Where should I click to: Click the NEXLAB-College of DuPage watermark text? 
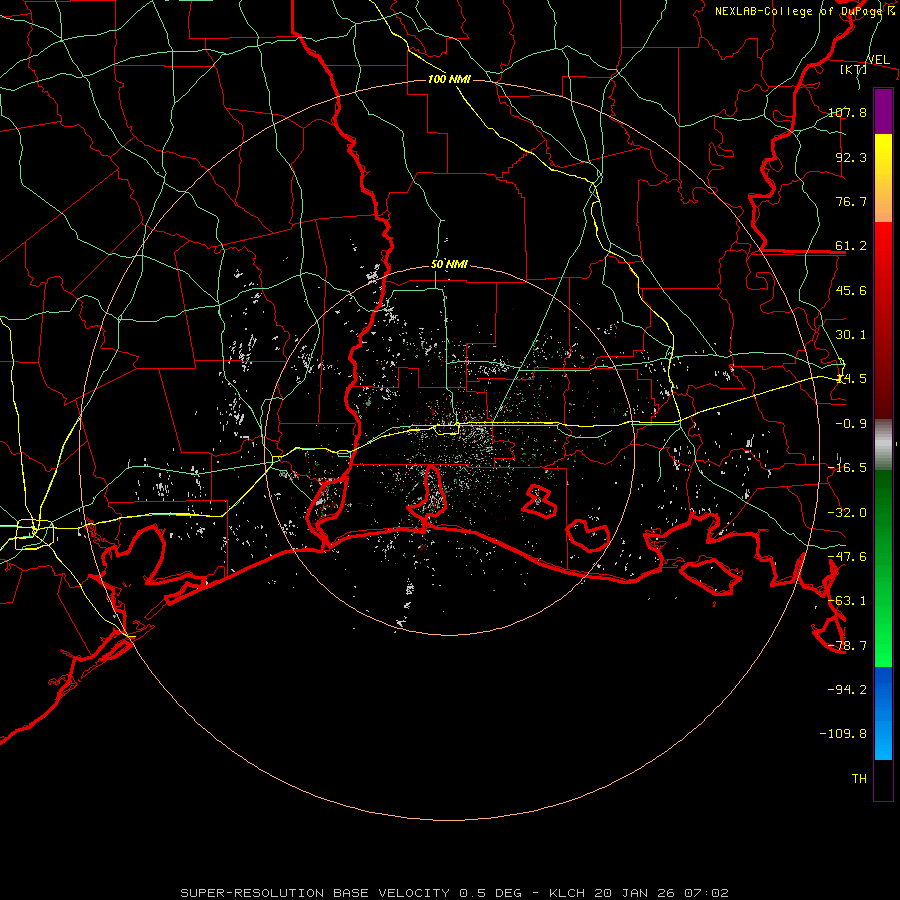click(x=804, y=11)
